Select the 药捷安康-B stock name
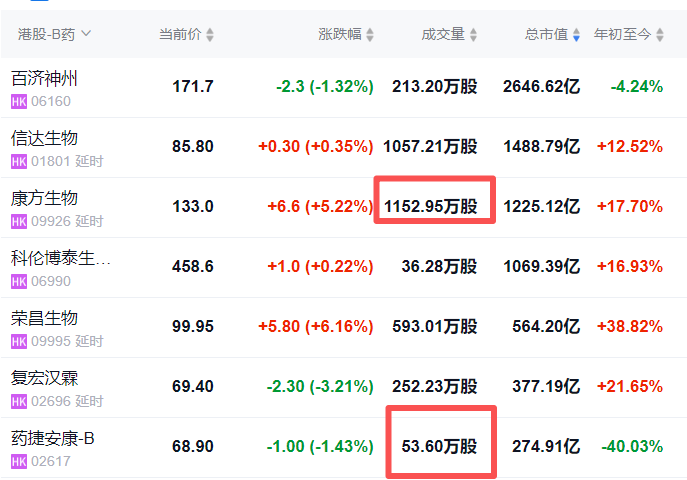The image size is (687, 480). pyautogui.click(x=53, y=438)
